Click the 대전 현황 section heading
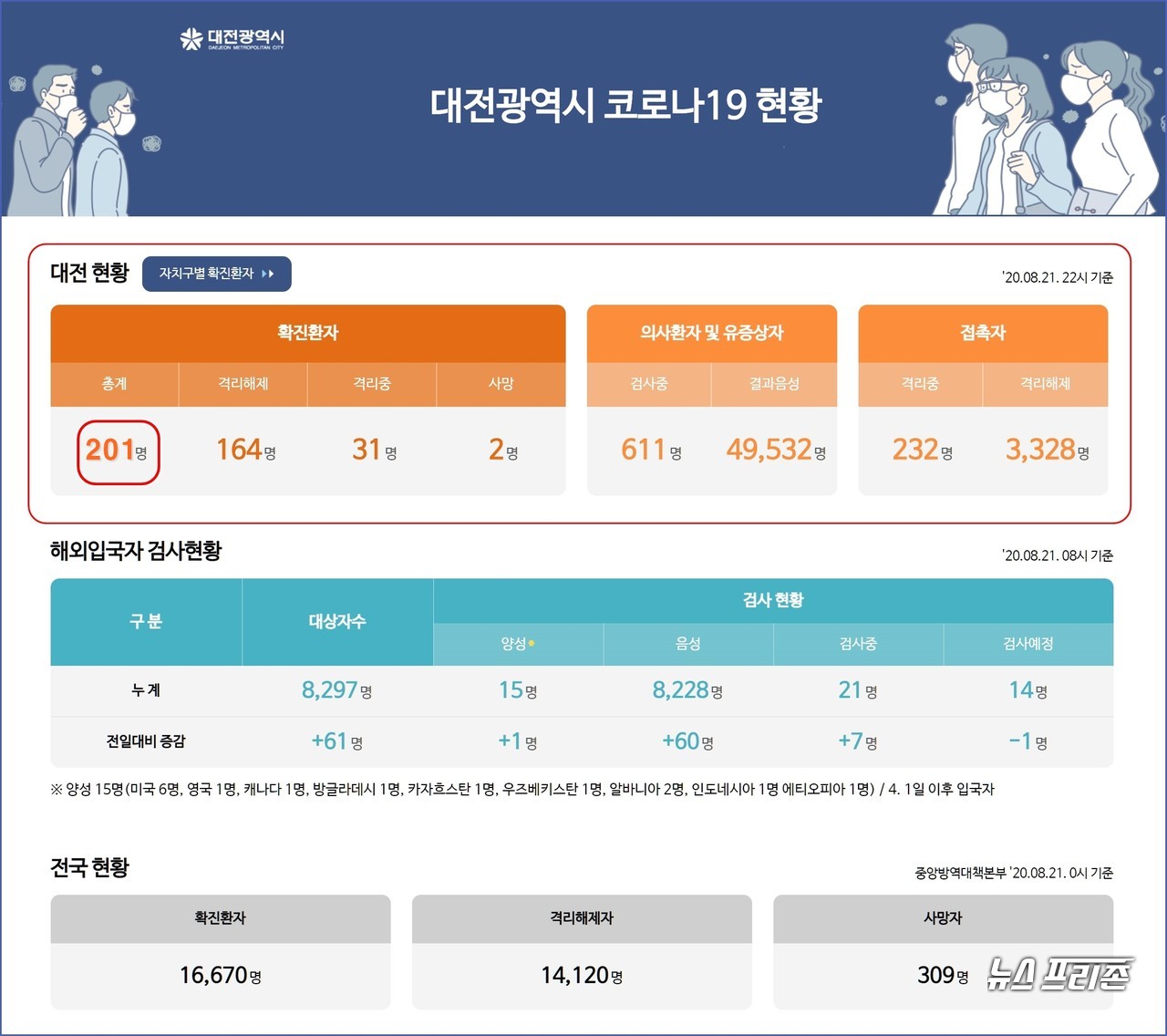Image resolution: width=1167 pixels, height=1036 pixels. 90,273
